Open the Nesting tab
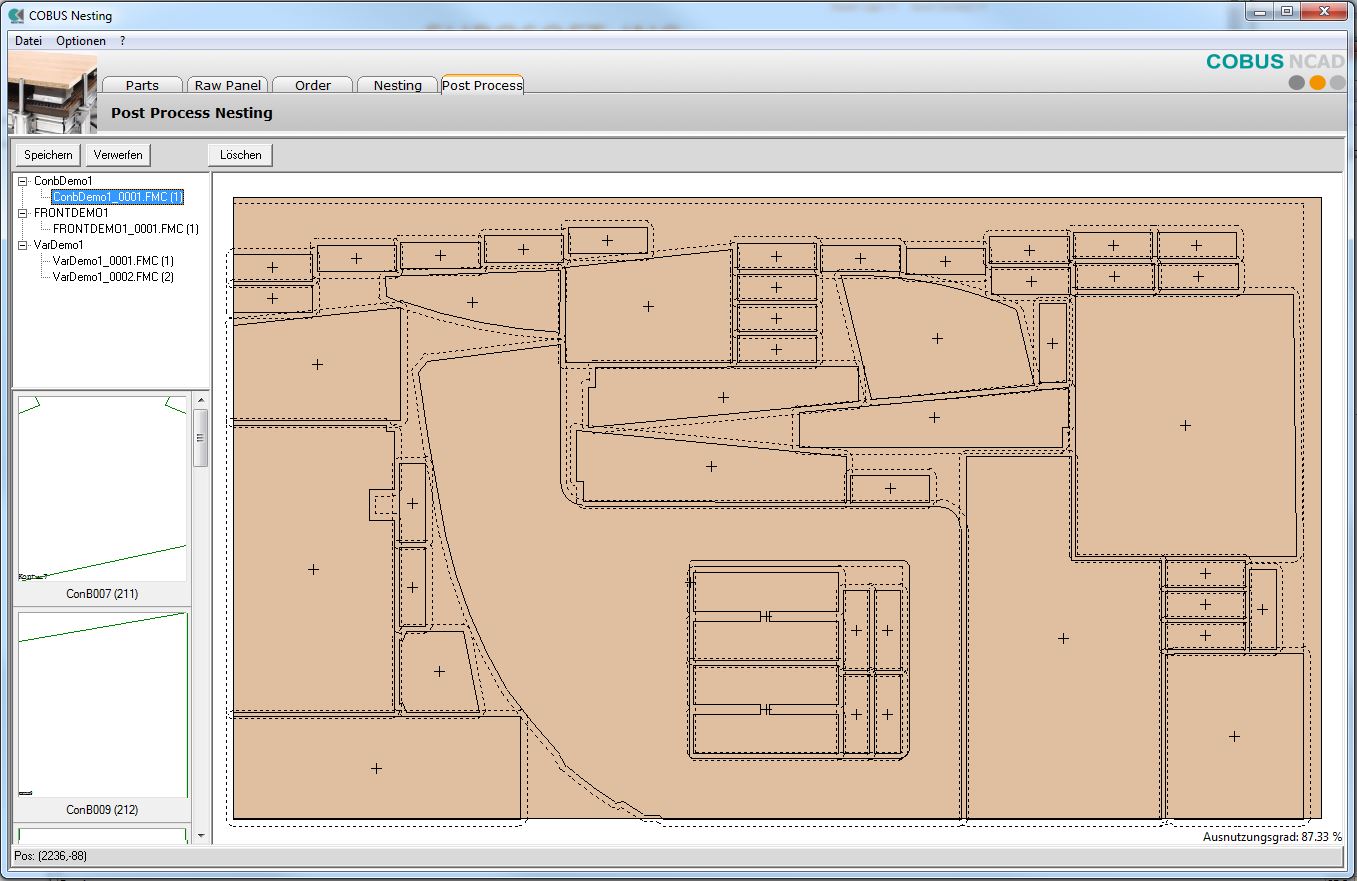Viewport: 1357px width, 881px height. coord(396,85)
